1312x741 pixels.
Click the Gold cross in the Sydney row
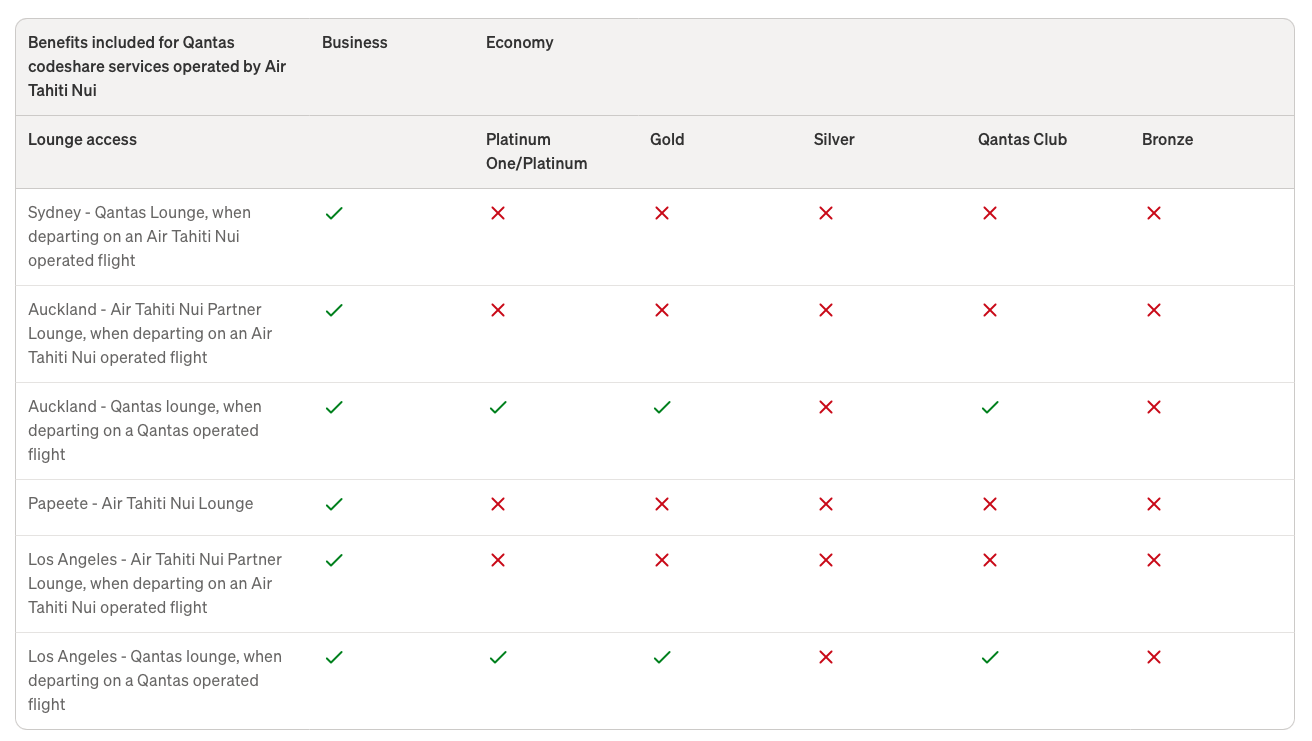pyautogui.click(x=662, y=213)
